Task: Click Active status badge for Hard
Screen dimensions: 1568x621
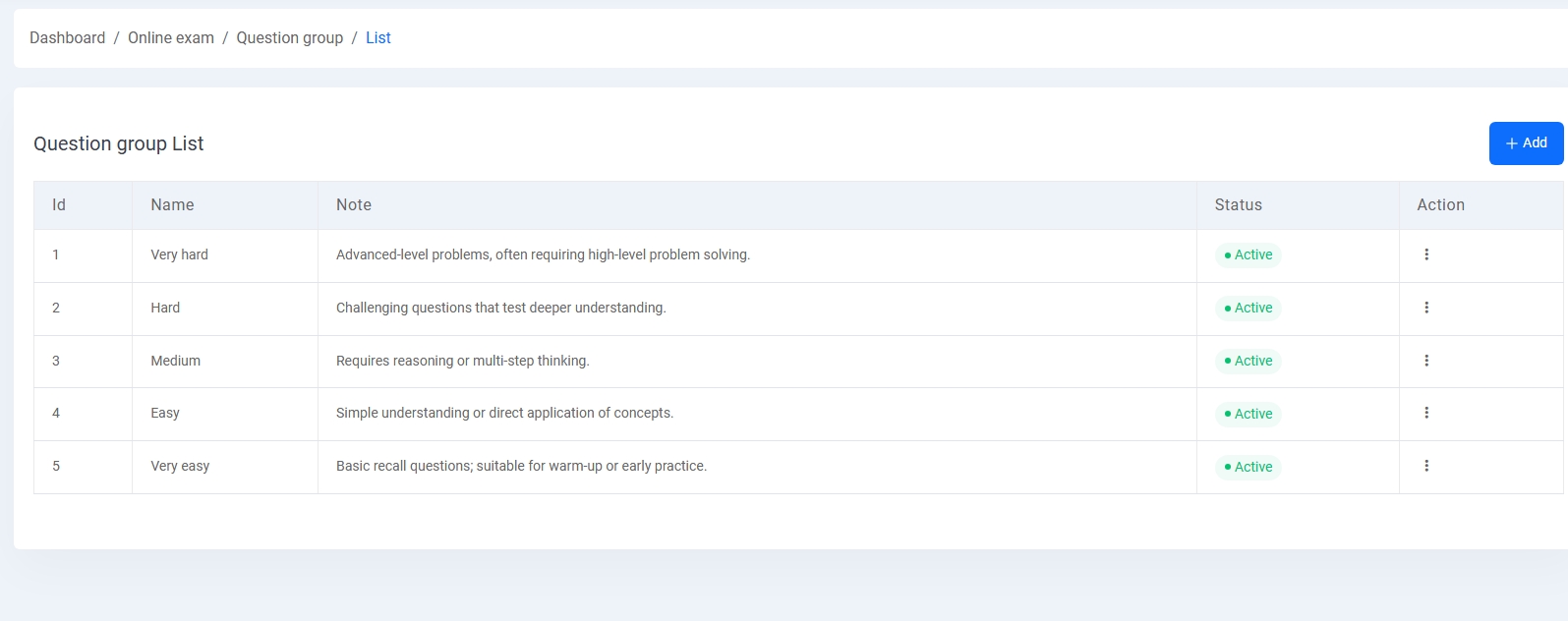Action: click(1248, 309)
